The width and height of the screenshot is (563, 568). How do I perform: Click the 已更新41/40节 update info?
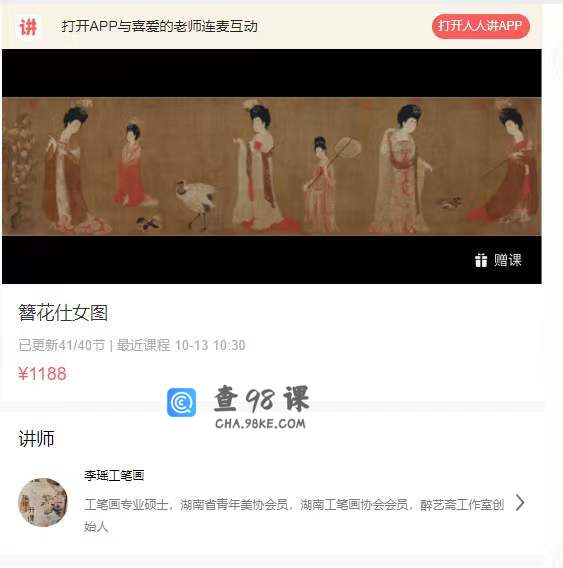point(62,345)
